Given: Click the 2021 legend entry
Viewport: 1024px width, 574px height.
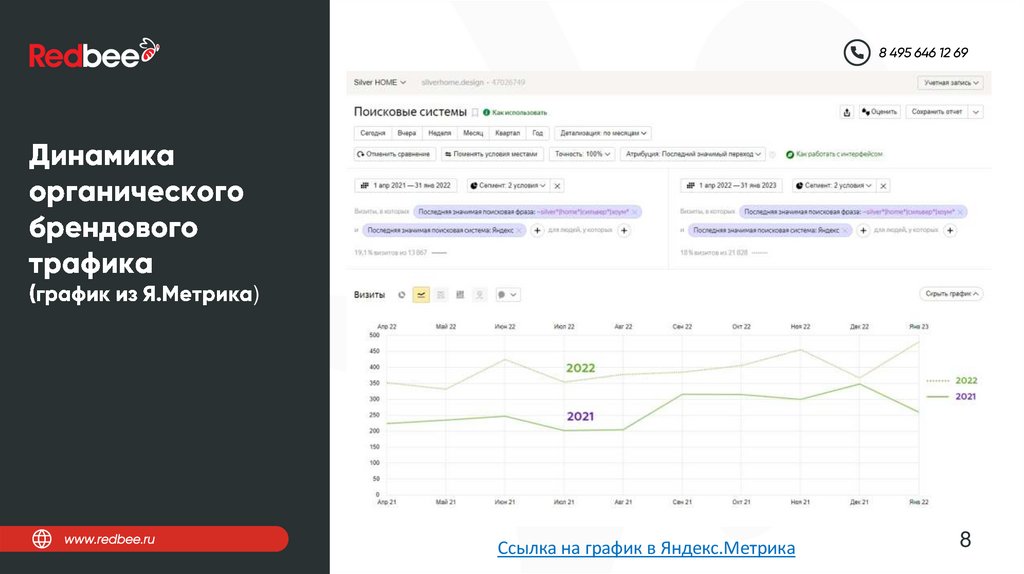Looking at the screenshot, I should pos(952,396).
